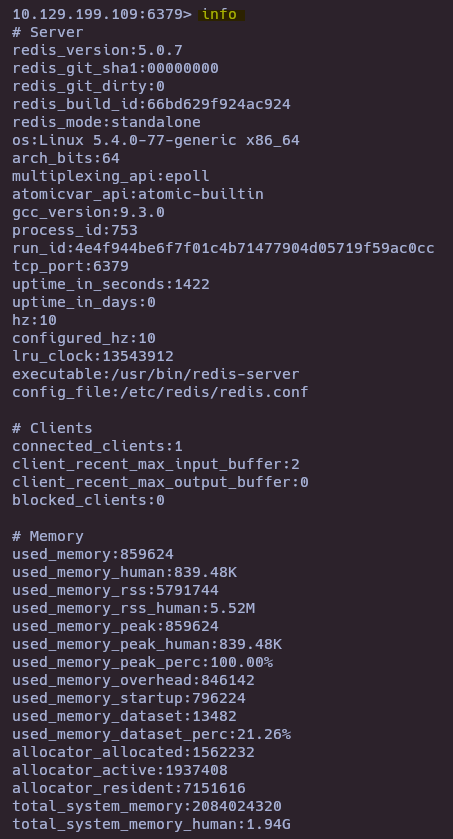Click the highlighted info command
Screen dimensions: 453x839
click(x=219, y=14)
